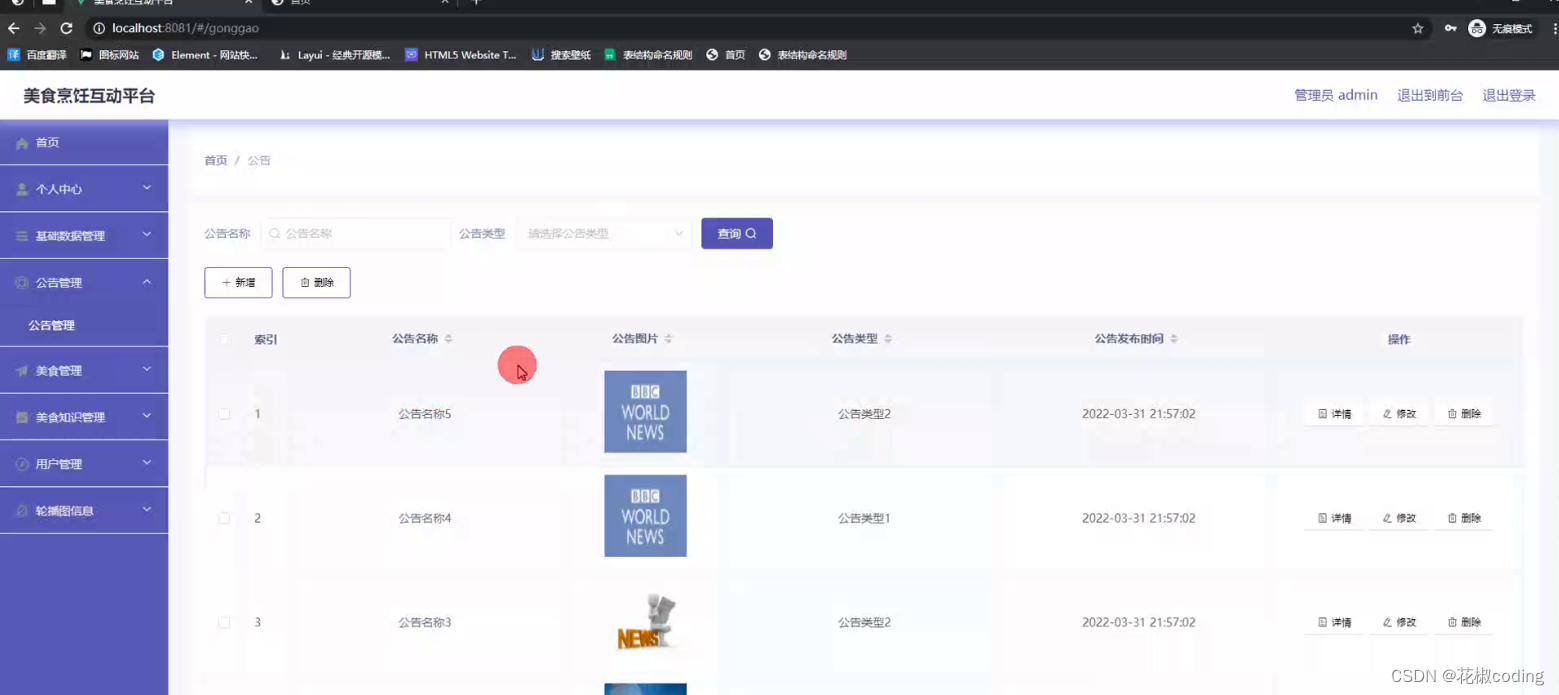Click the browser forward arrow
The width and height of the screenshot is (1559, 695).
40,29
